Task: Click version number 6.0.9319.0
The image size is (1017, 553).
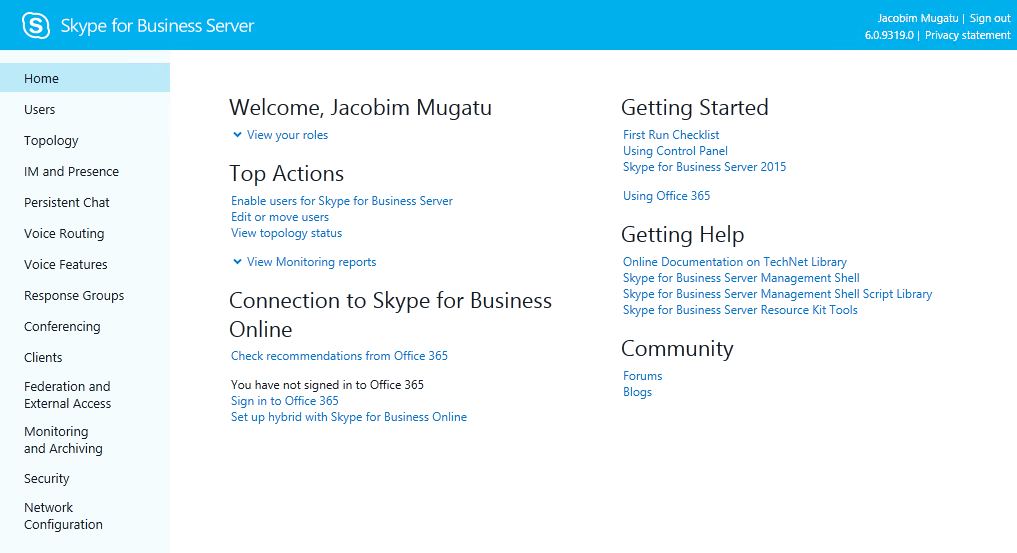Action: point(889,35)
